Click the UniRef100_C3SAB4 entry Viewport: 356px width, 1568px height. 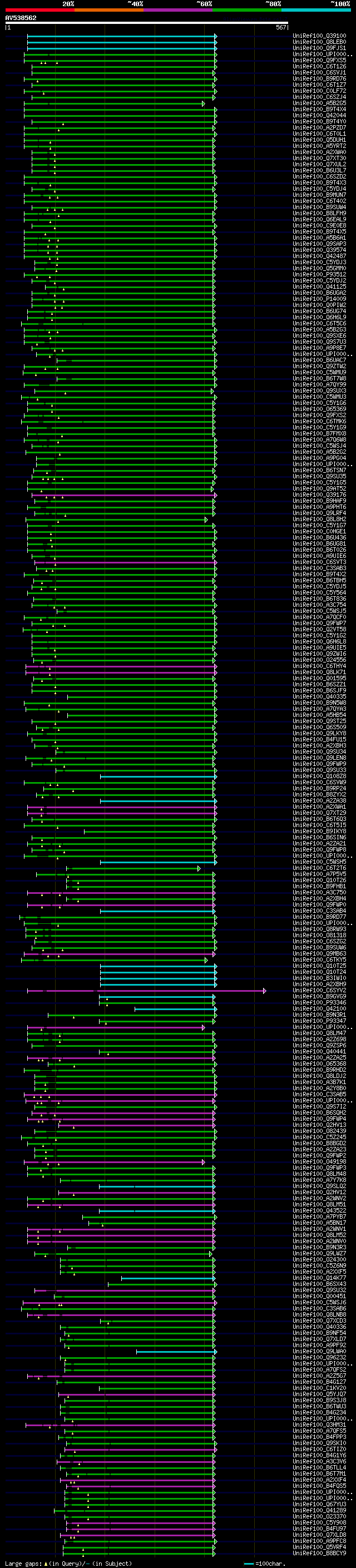(x=319, y=911)
